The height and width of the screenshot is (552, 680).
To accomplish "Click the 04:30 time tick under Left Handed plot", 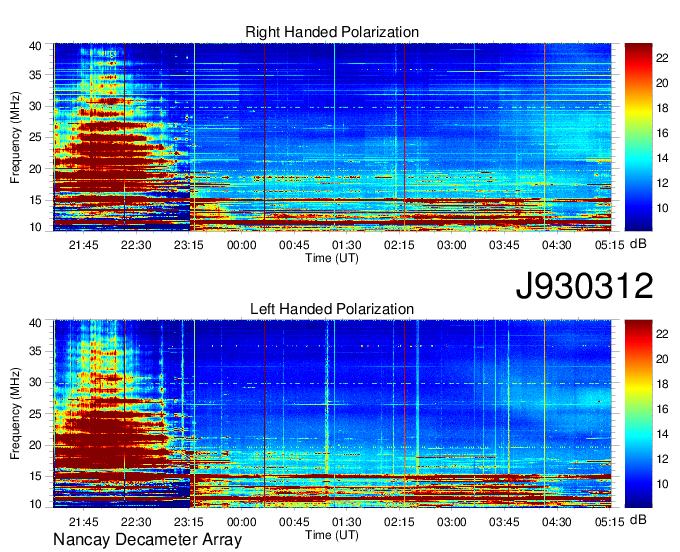I will coord(557,522).
